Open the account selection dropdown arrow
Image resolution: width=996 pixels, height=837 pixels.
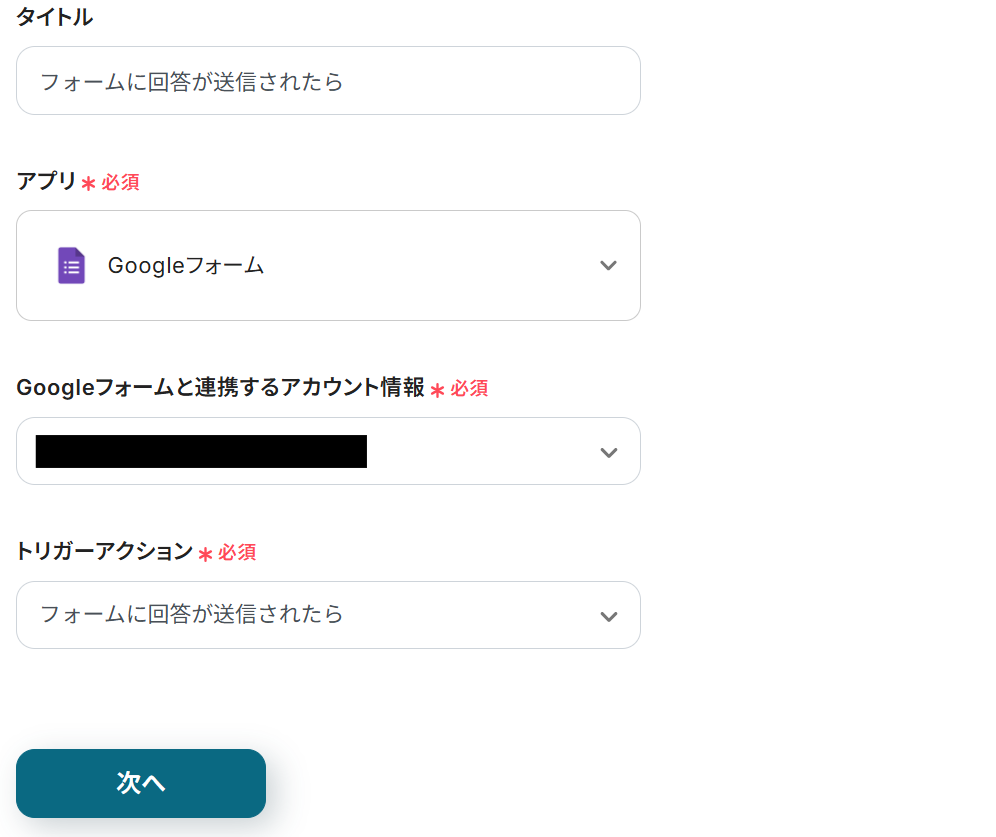[x=608, y=452]
